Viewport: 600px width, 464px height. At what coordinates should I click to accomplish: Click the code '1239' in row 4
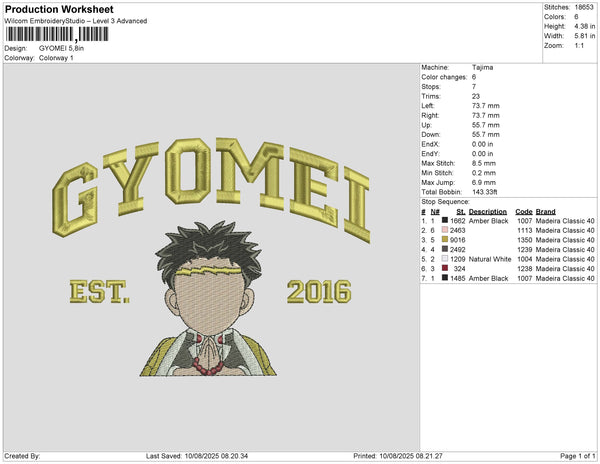tap(525, 249)
